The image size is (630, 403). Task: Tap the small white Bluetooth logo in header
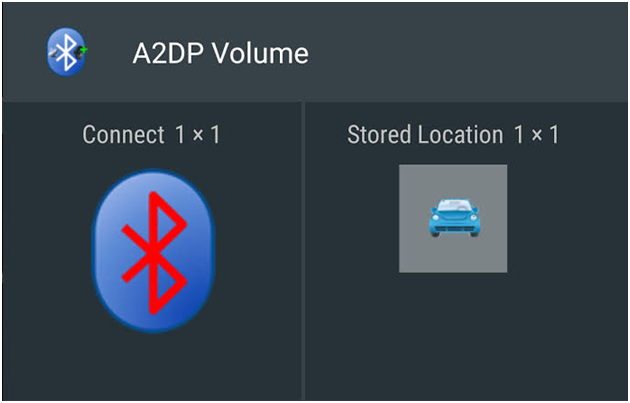coord(66,52)
